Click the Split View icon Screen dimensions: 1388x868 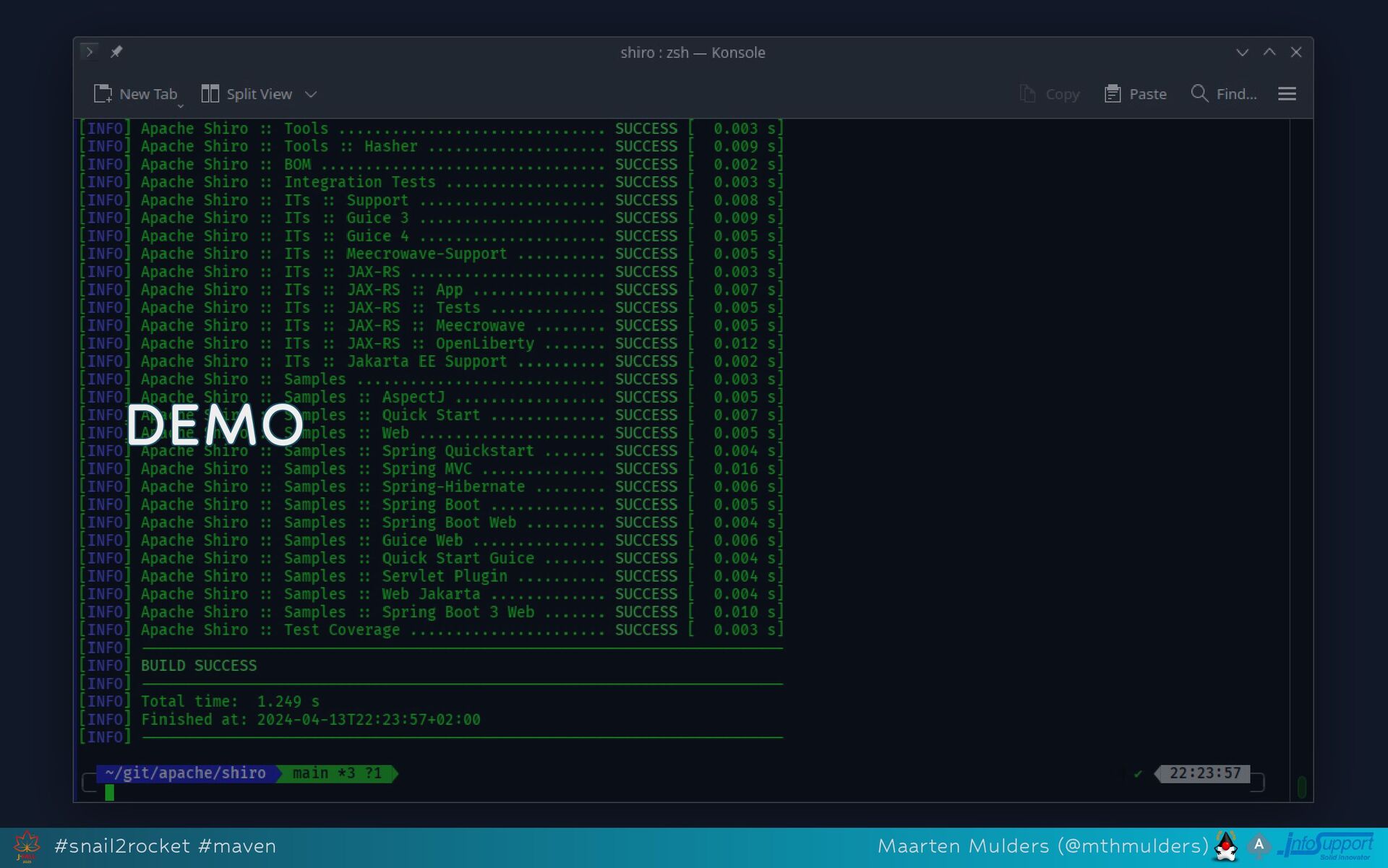click(x=210, y=94)
